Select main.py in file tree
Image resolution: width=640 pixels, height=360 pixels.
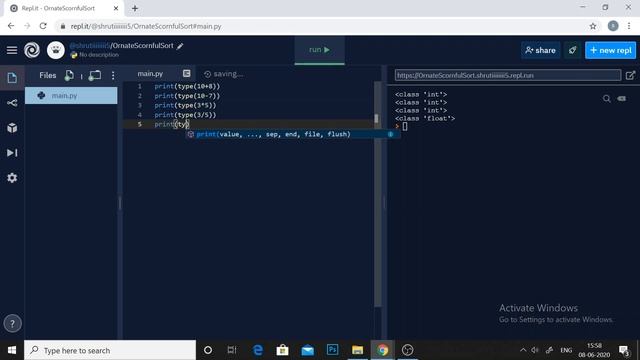click(x=71, y=96)
